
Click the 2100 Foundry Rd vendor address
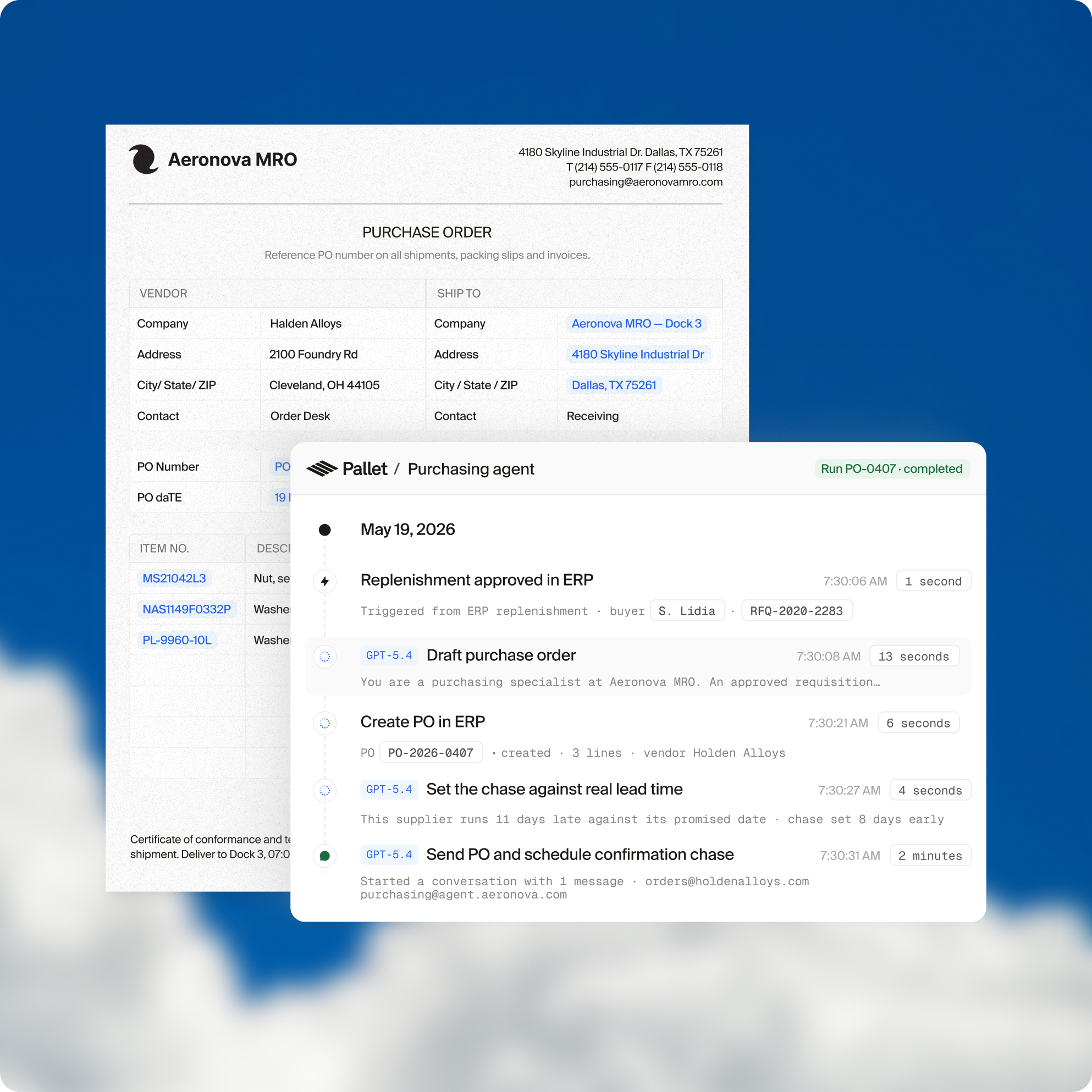pos(313,355)
